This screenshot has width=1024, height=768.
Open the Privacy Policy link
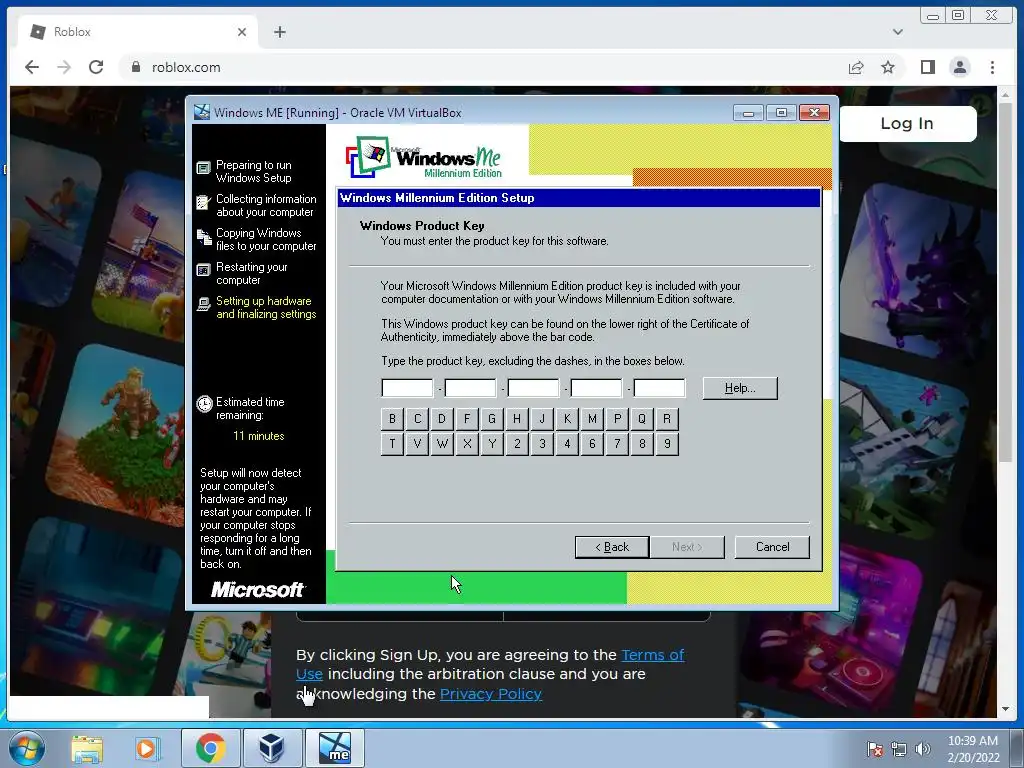[x=490, y=694]
